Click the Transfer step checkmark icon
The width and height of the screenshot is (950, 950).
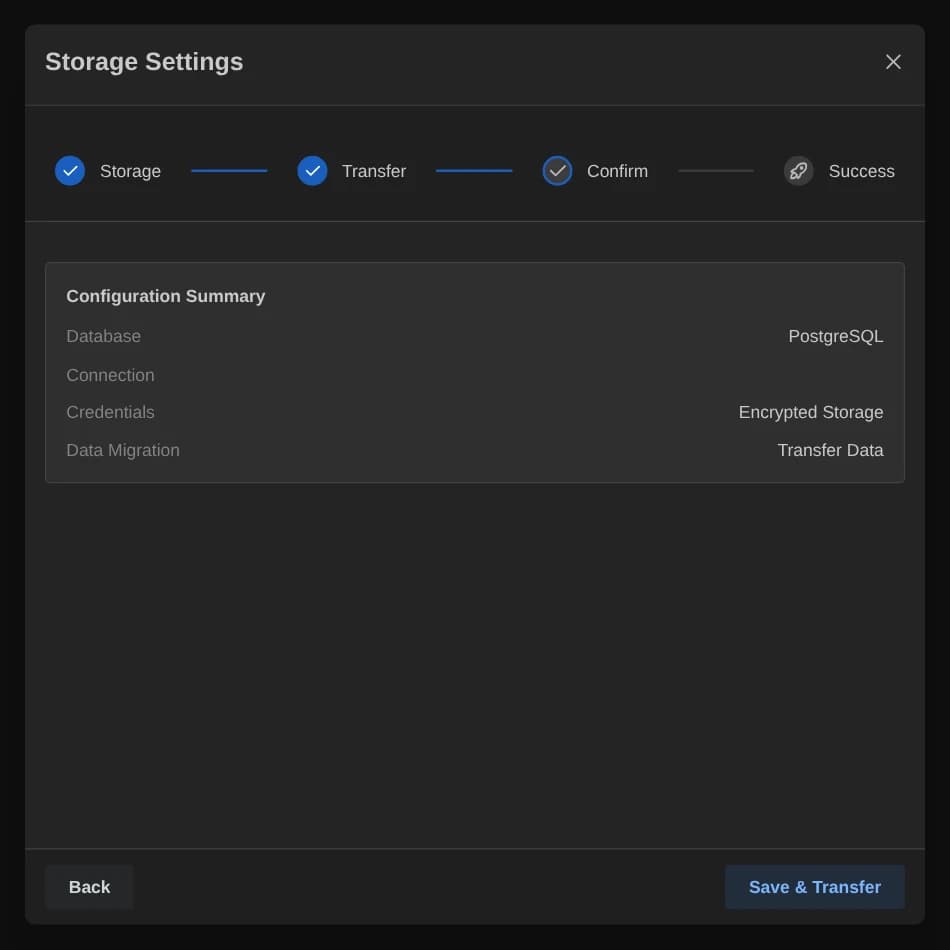[x=312, y=171]
